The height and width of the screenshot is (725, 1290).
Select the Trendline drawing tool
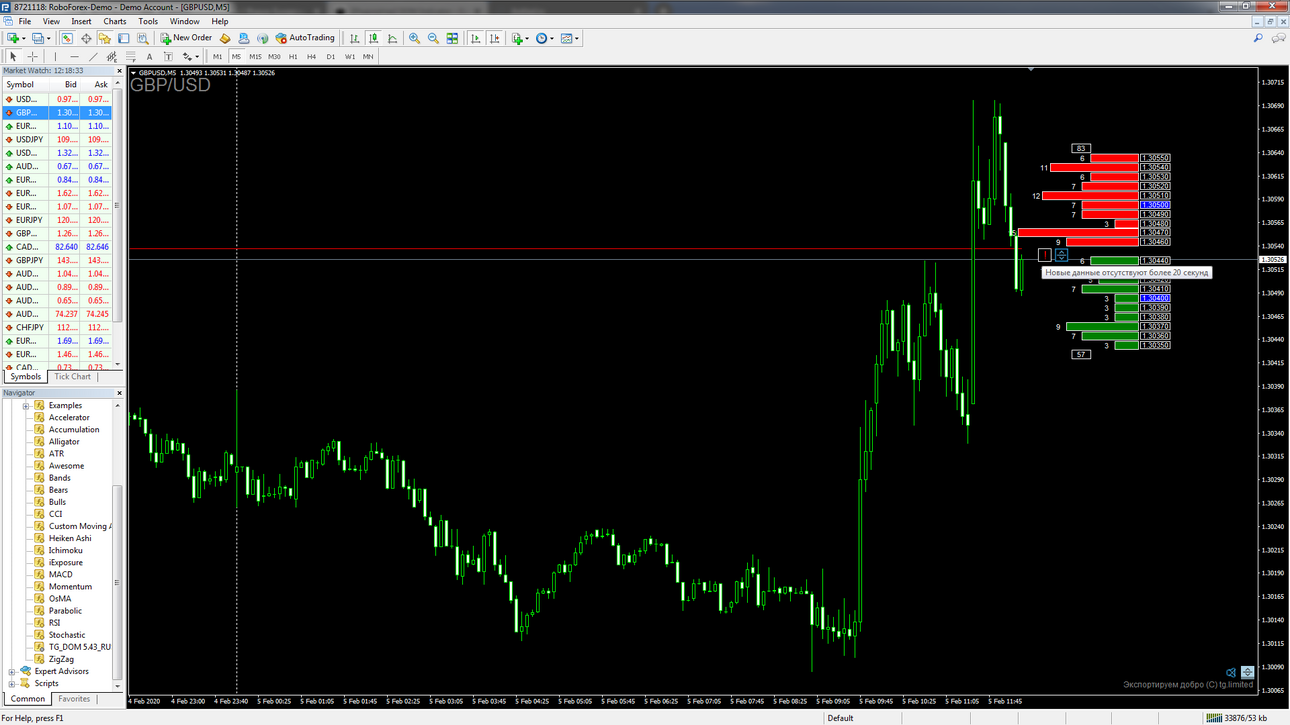click(x=93, y=56)
